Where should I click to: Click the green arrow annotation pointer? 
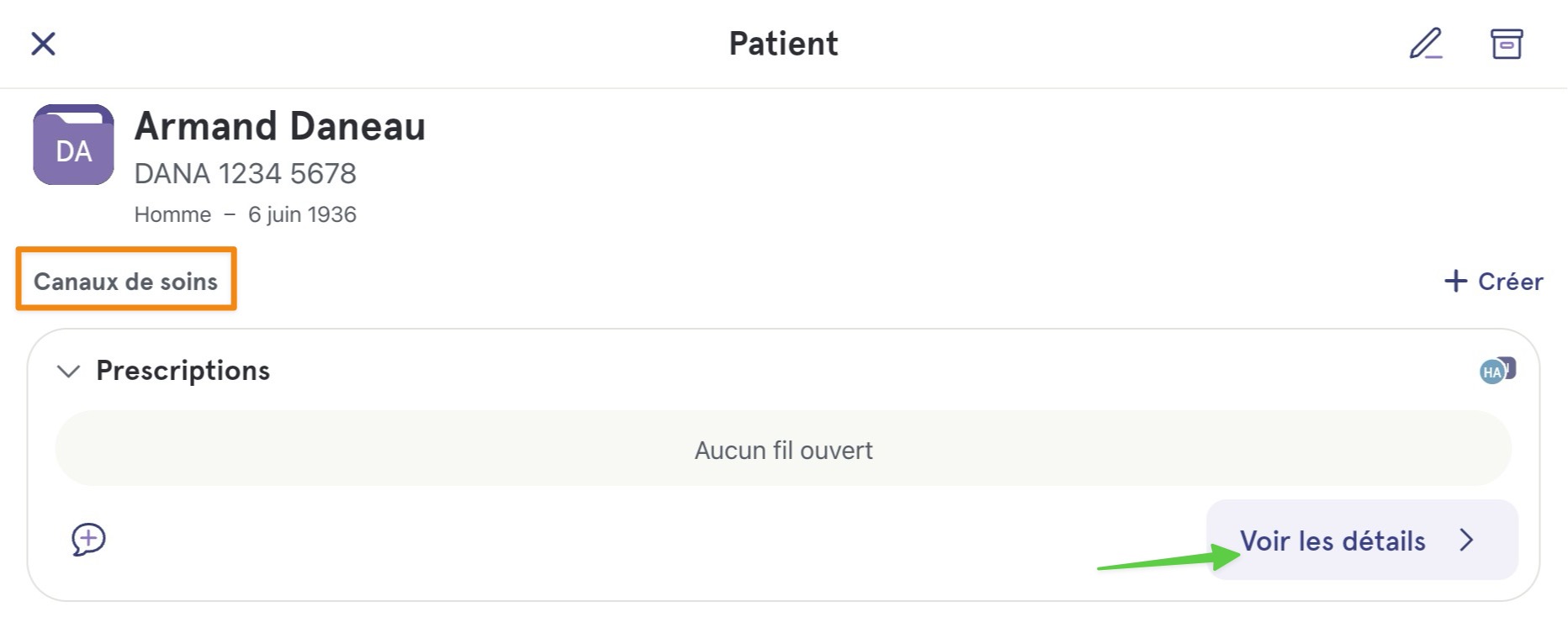pos(1168,557)
